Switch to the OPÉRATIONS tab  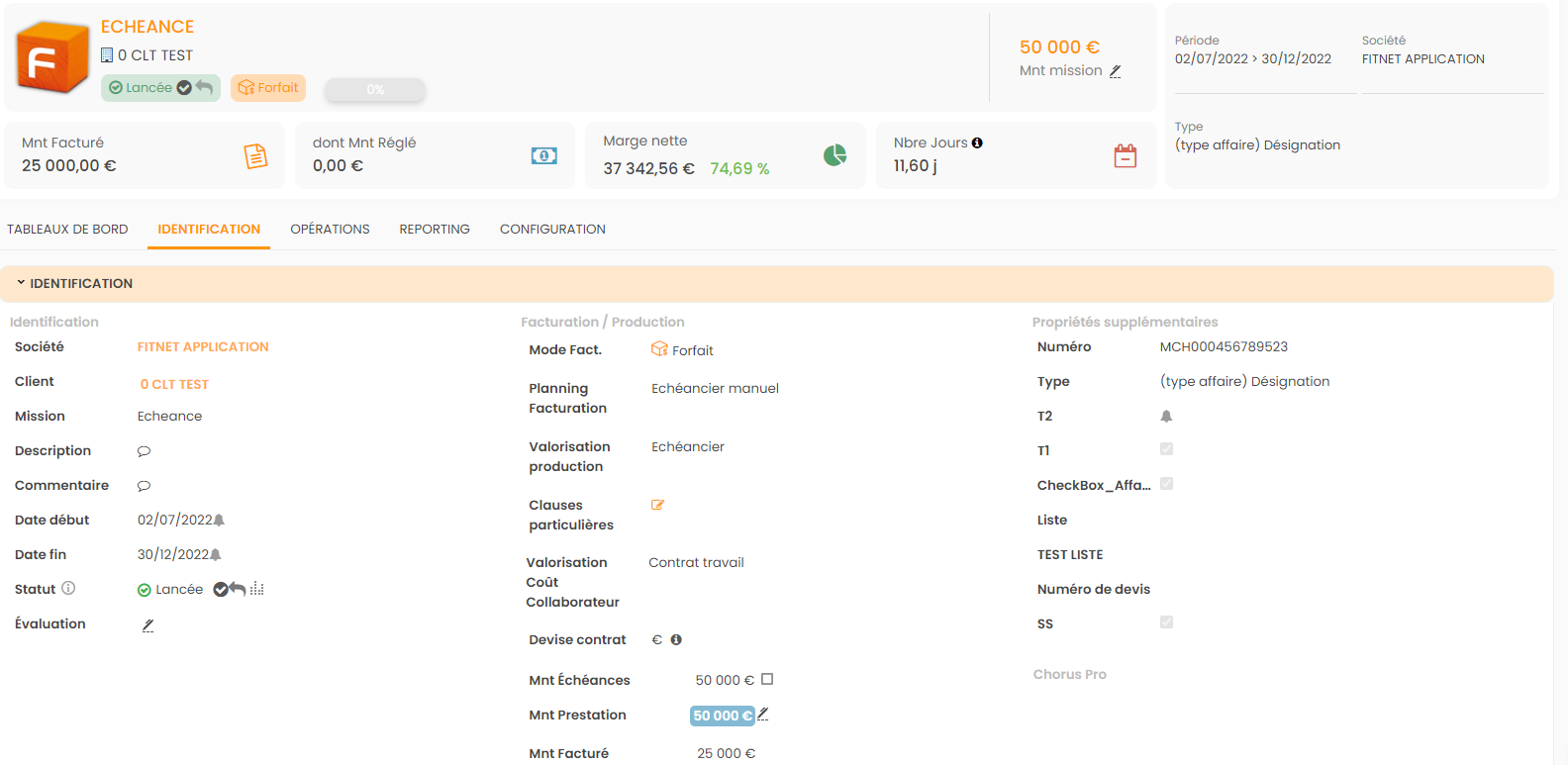[x=330, y=230]
